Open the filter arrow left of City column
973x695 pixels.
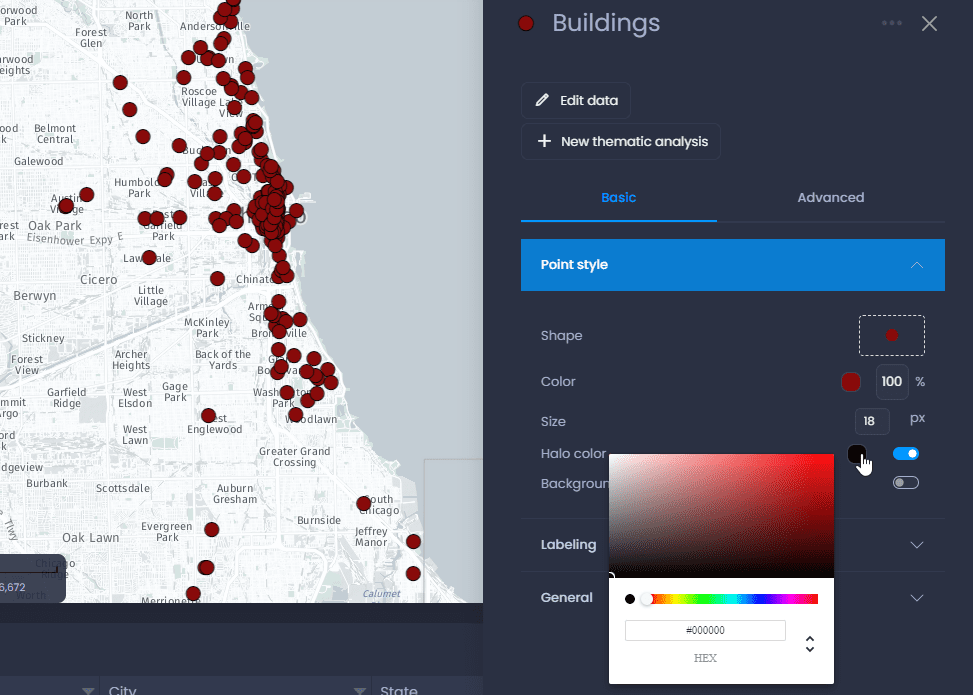(x=88, y=691)
